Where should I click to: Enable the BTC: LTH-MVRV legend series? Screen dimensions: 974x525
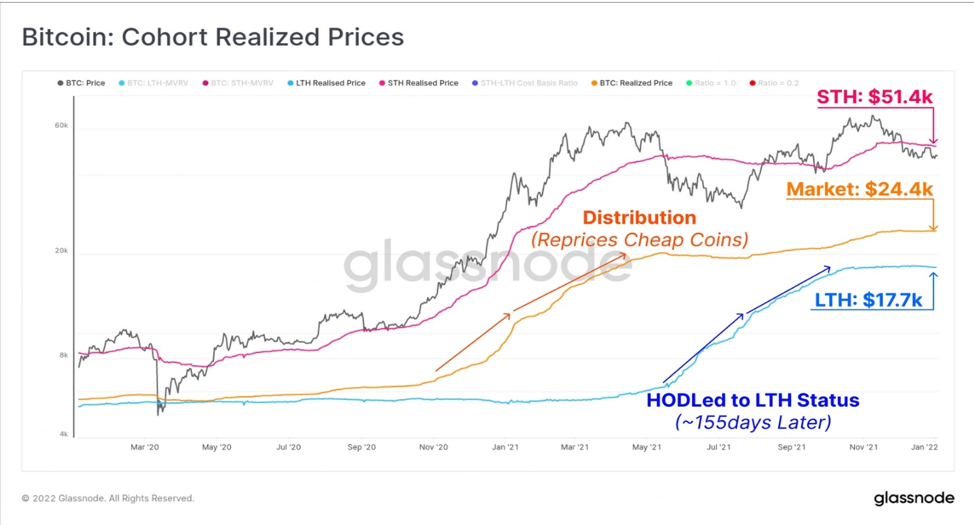[153, 83]
